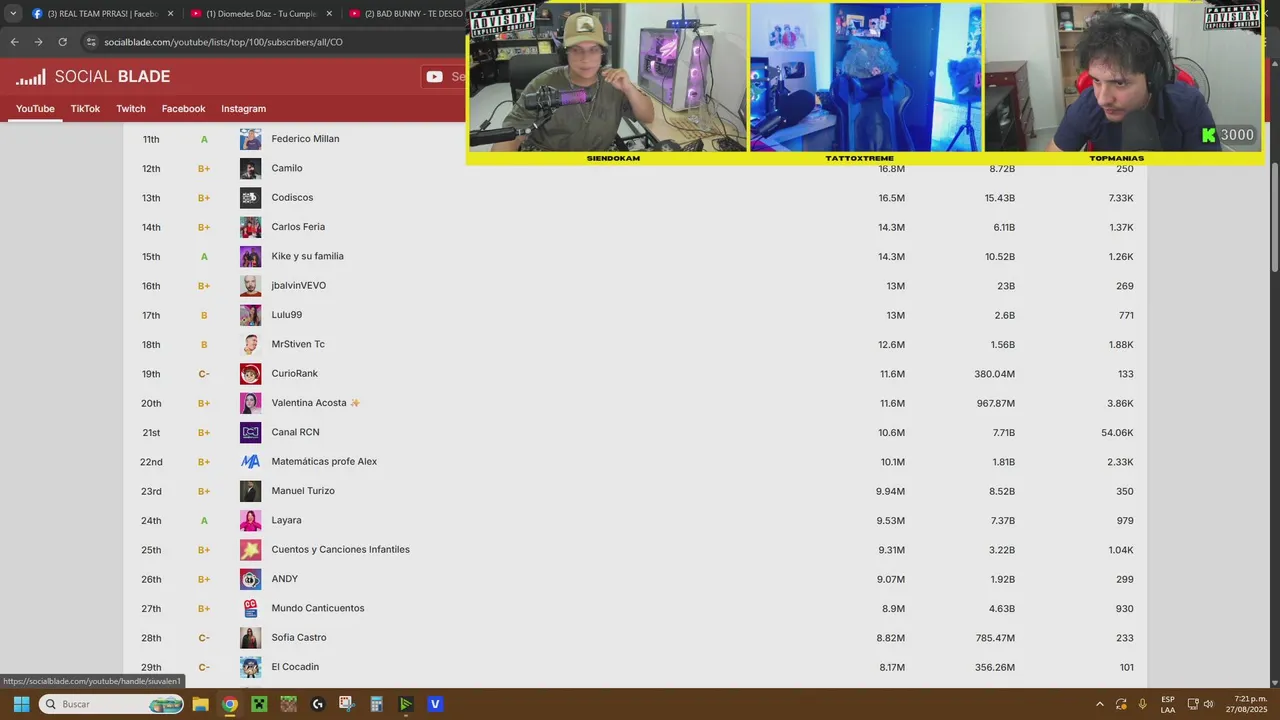Image resolution: width=1280 pixels, height=720 pixels.
Task: Open Minecraft creeper icon on taskbar
Action: pyautogui.click(x=259, y=704)
